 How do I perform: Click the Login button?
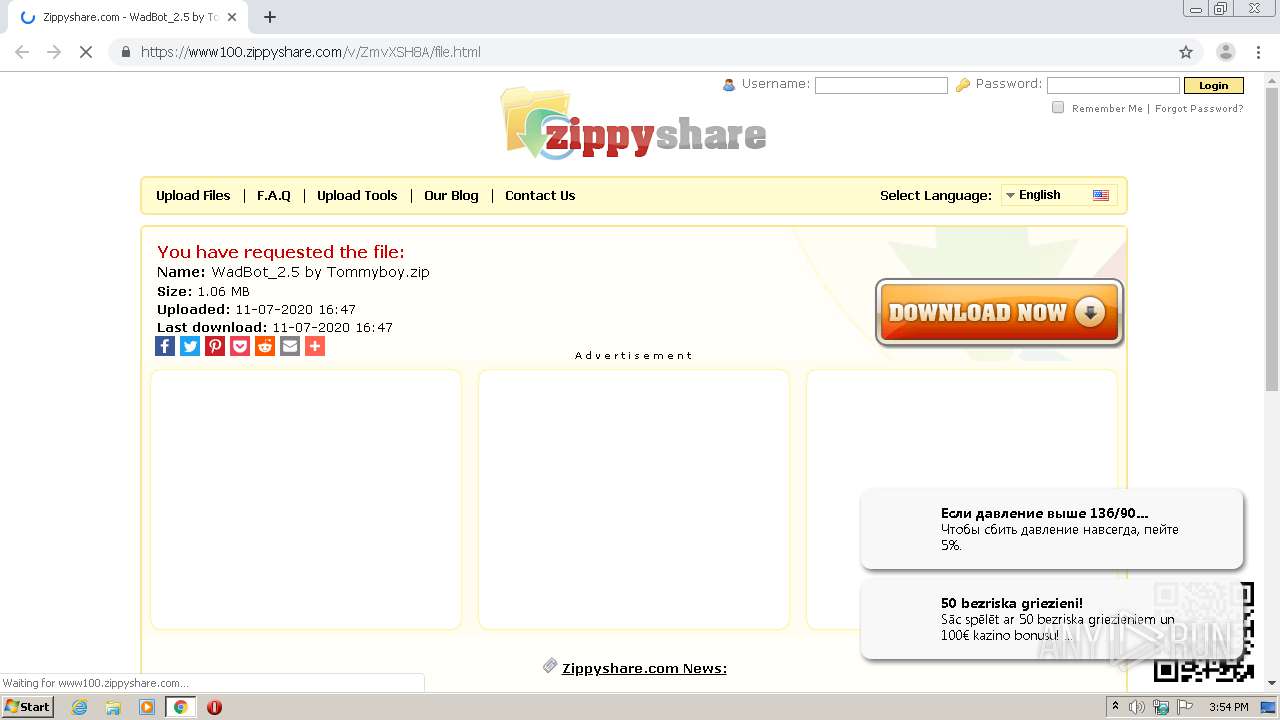1214,86
